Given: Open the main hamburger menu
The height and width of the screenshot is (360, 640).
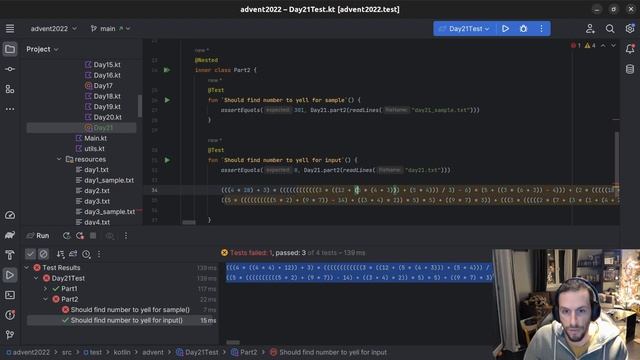Looking at the screenshot, I should 10,29.
